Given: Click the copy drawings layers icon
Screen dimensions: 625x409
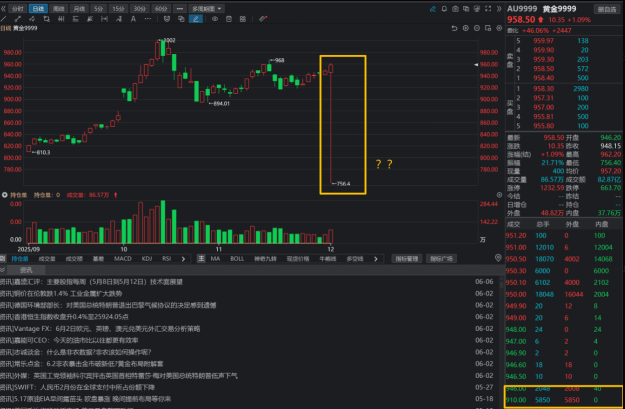Looking at the screenshot, I should coord(181,19).
